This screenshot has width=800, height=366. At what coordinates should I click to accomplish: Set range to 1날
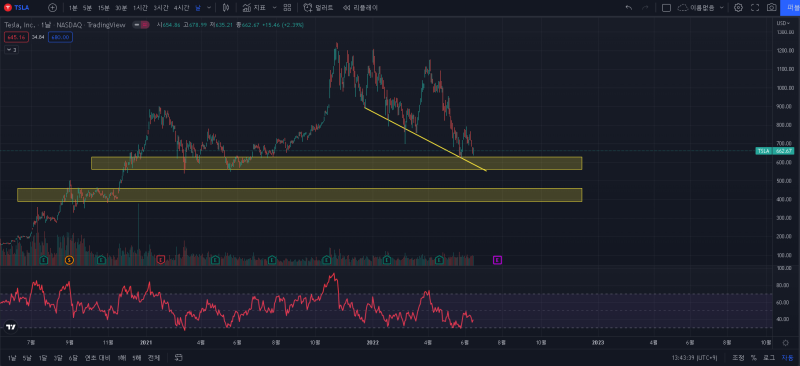tap(12, 358)
